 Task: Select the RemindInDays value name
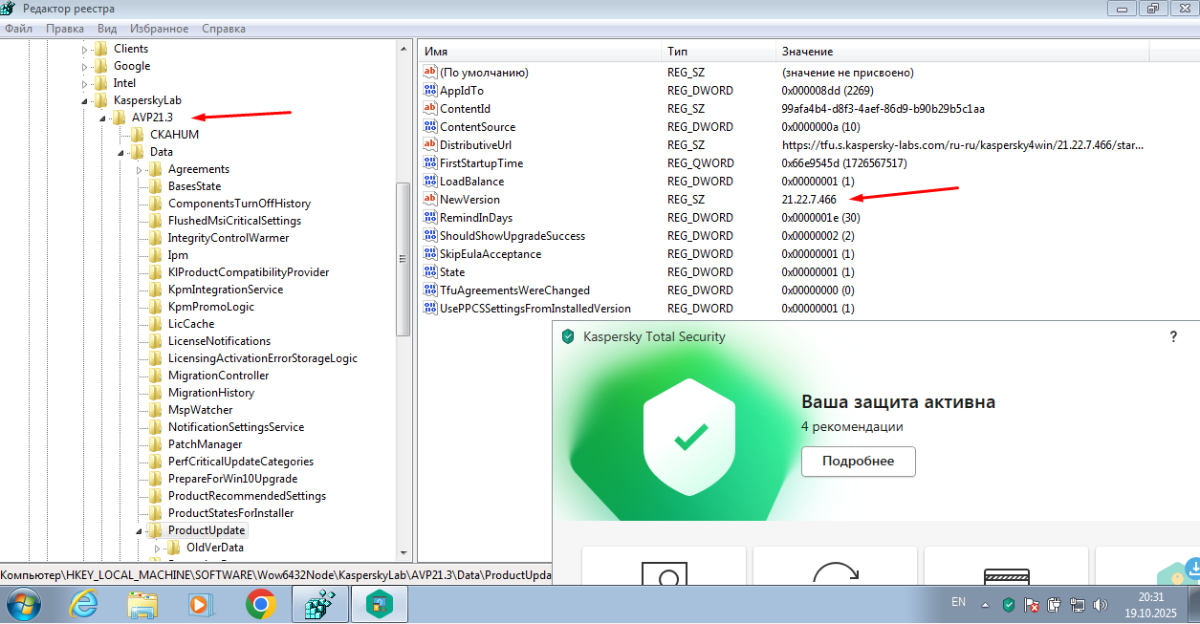click(x=476, y=218)
